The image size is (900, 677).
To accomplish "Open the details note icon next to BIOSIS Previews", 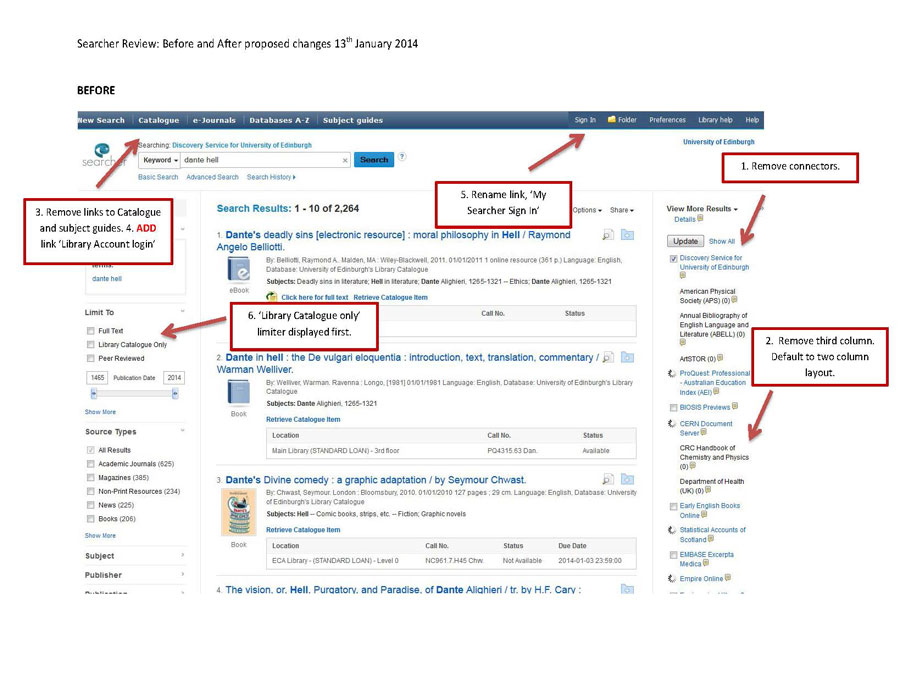I will point(735,407).
